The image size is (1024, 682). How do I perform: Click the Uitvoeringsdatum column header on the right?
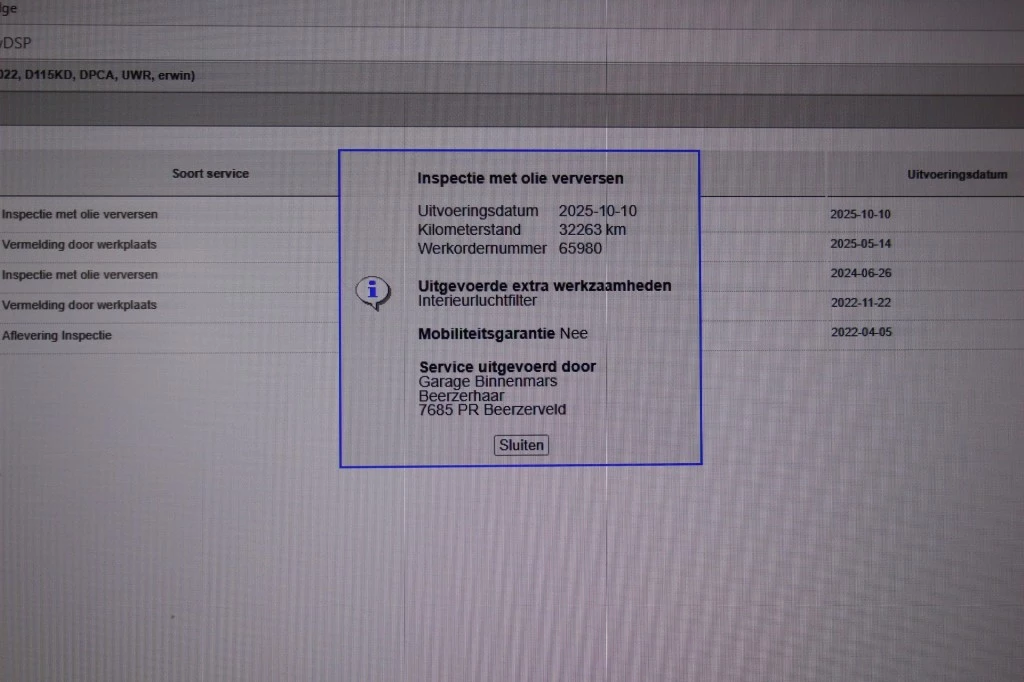[x=957, y=175]
